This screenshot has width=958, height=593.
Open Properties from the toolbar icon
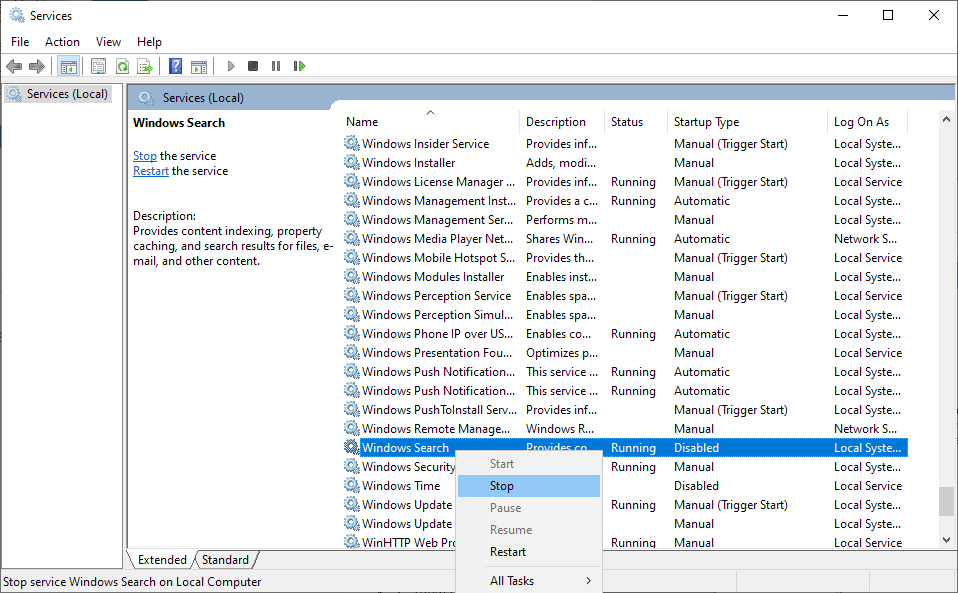(x=98, y=67)
